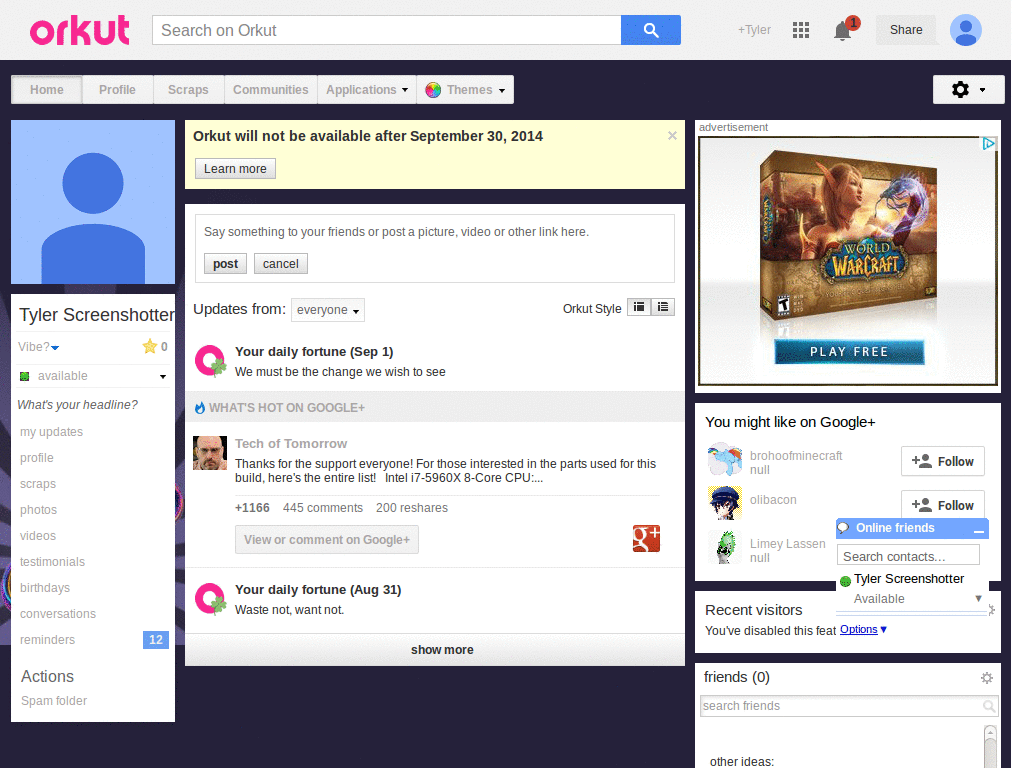Click the Search contacts field
The height and width of the screenshot is (768, 1024).
(x=908, y=556)
